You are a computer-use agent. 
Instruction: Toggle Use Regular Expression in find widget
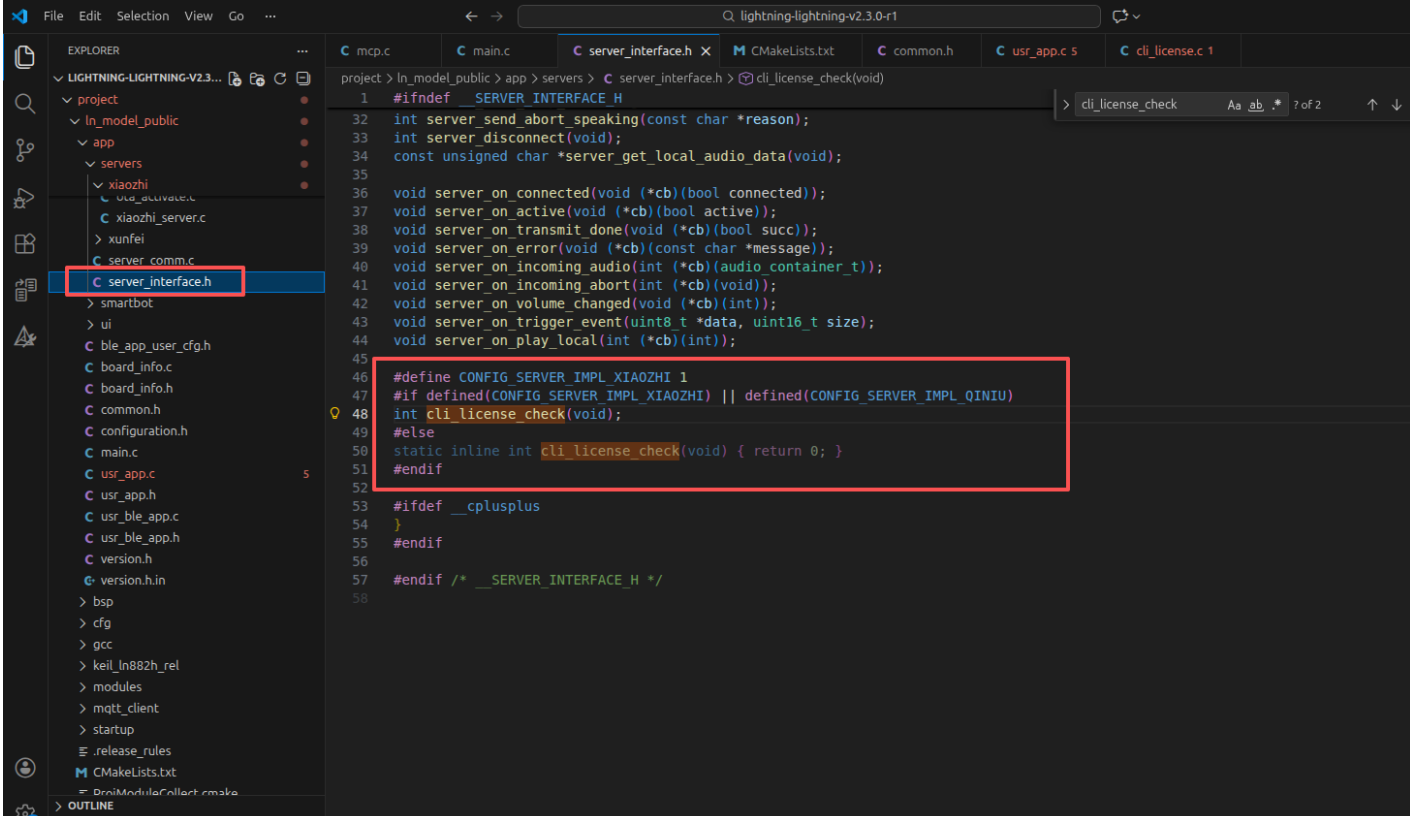click(x=1278, y=104)
